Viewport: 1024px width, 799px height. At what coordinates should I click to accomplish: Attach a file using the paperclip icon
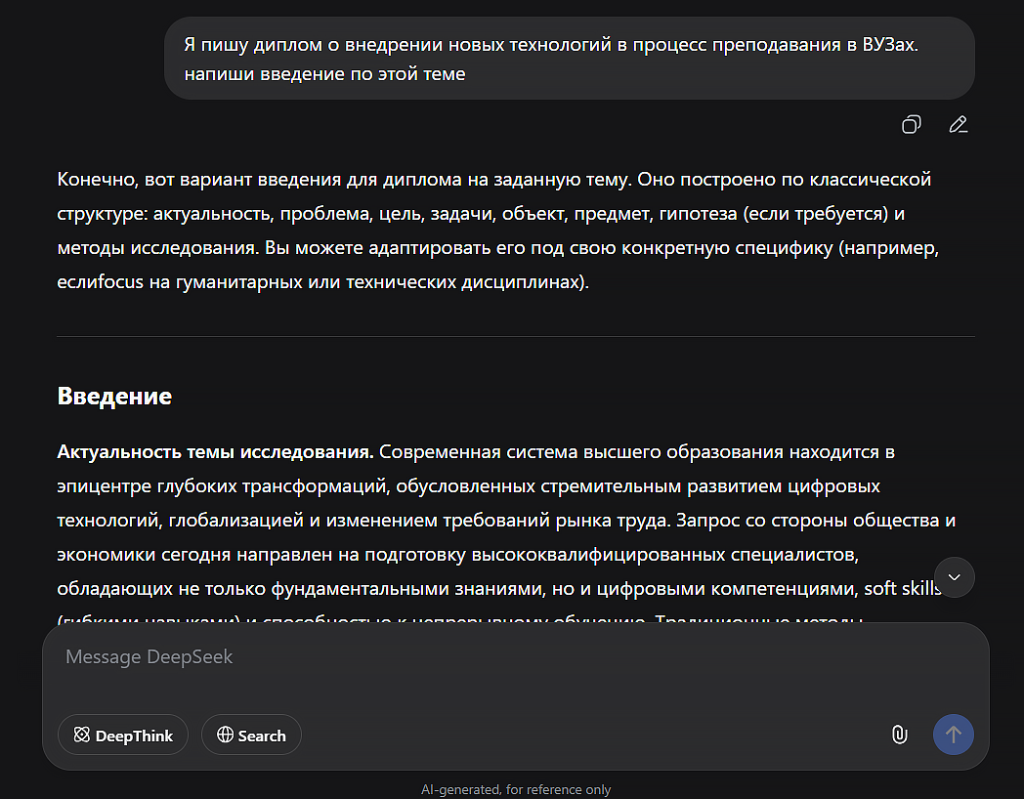click(x=899, y=735)
